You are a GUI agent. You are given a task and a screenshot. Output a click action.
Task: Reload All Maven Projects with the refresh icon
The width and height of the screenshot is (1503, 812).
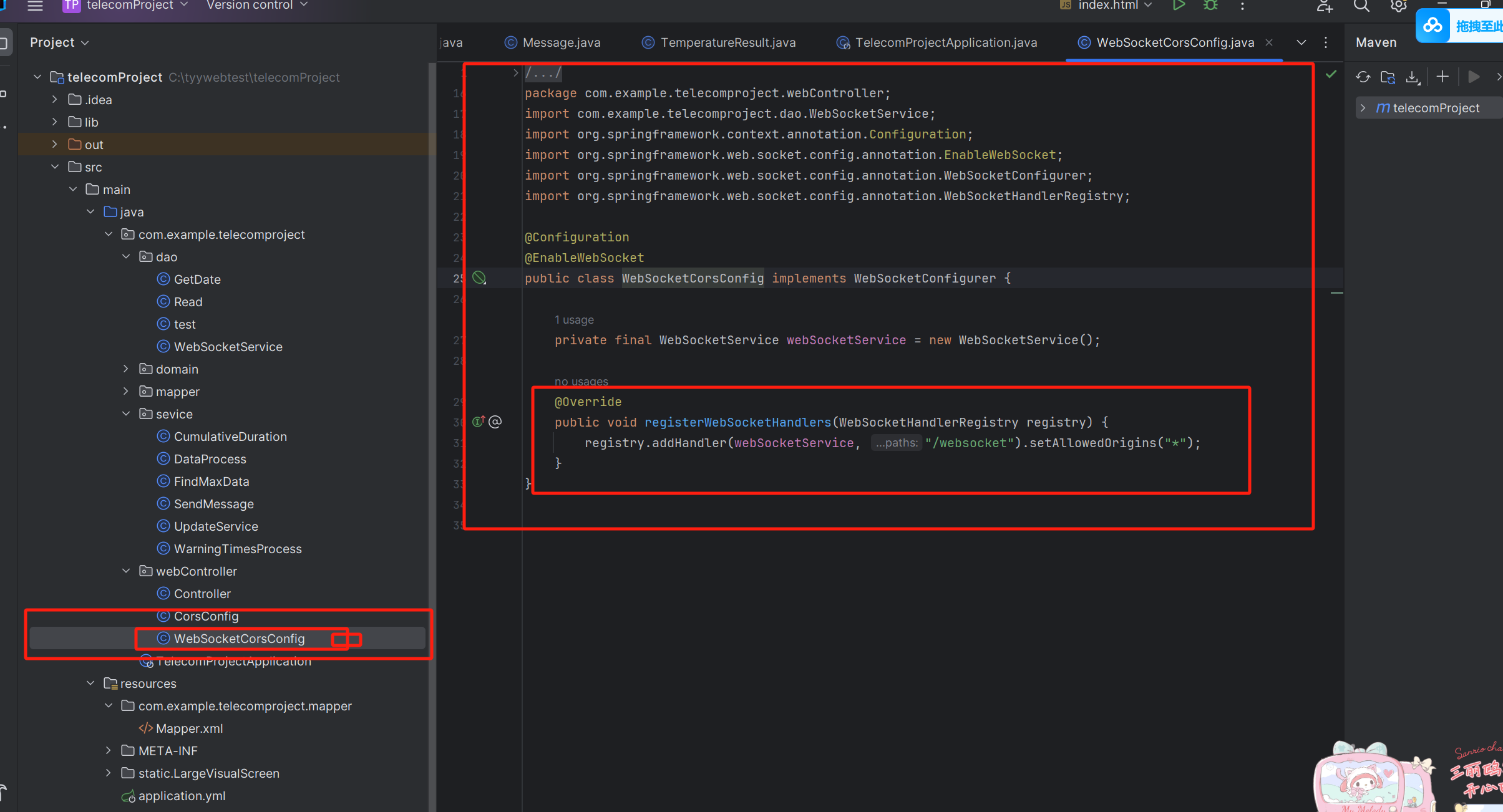[x=1363, y=76]
